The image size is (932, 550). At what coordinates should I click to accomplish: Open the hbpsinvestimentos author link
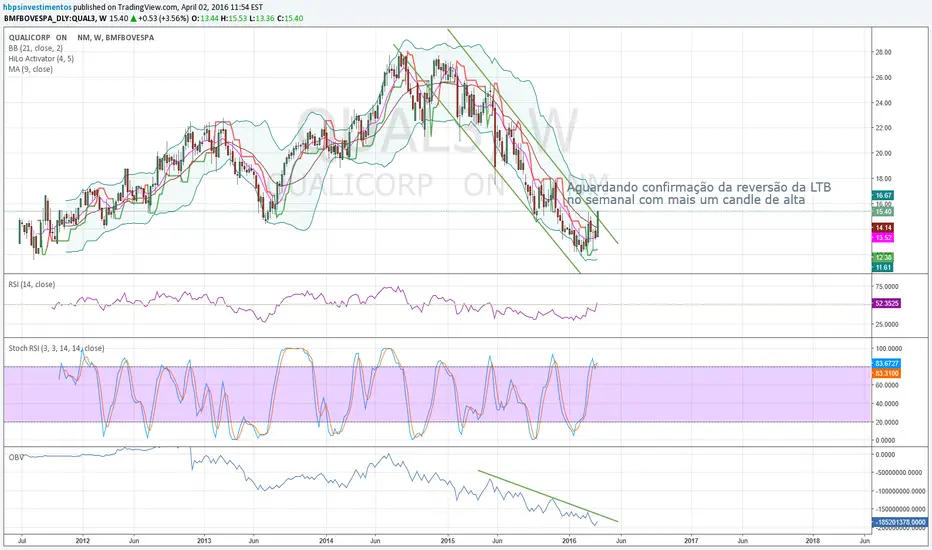pyautogui.click(x=37, y=7)
